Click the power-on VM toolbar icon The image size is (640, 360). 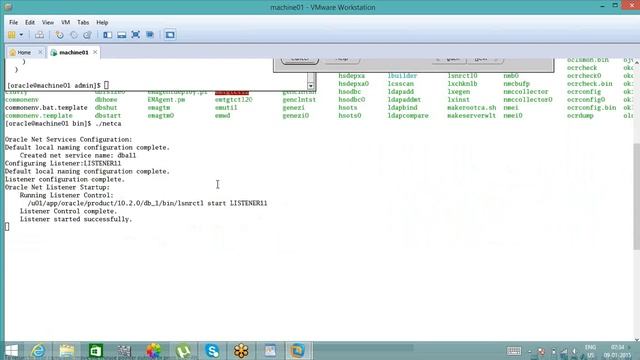coord(12,35)
